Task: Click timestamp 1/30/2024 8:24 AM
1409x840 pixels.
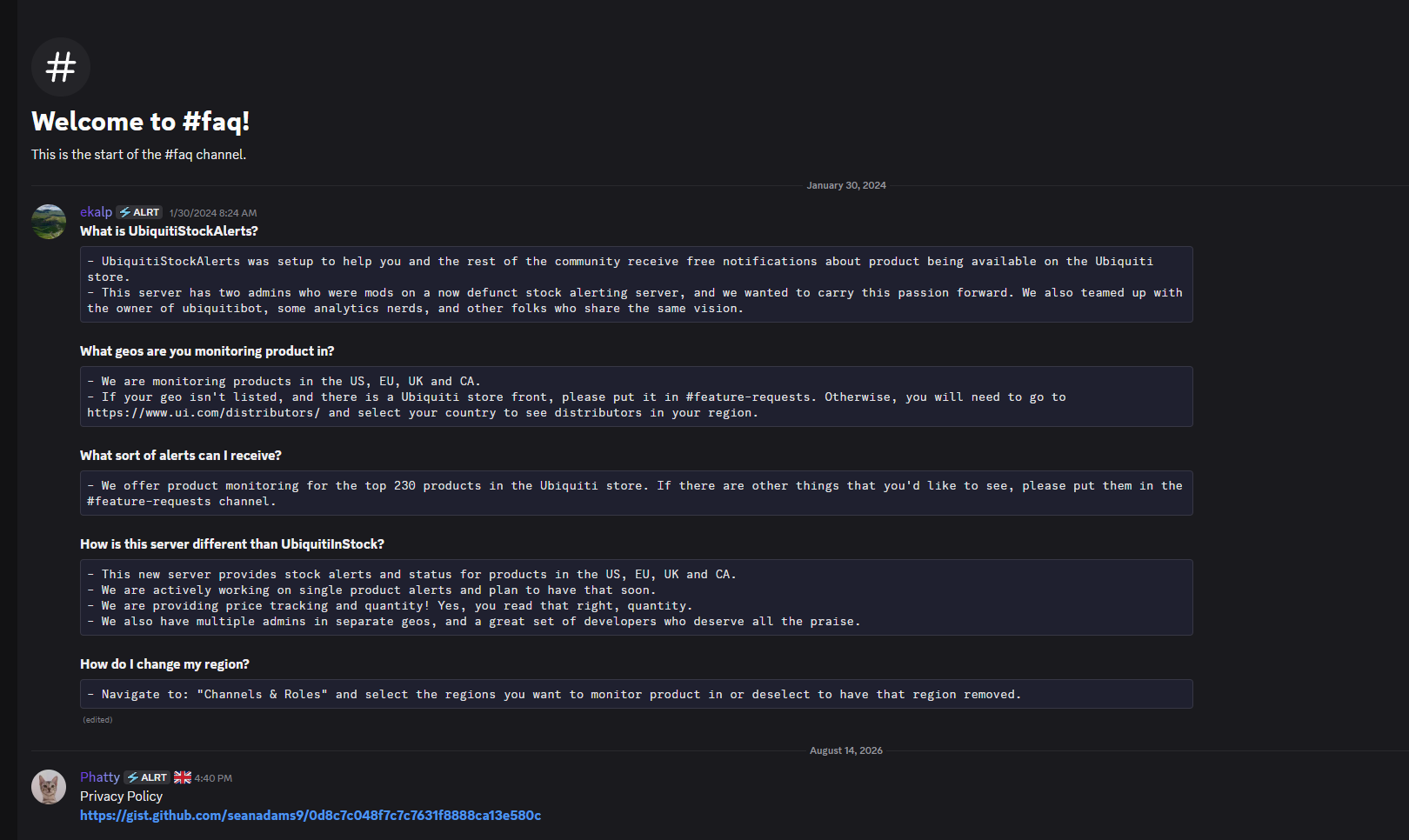Action: pyautogui.click(x=213, y=213)
